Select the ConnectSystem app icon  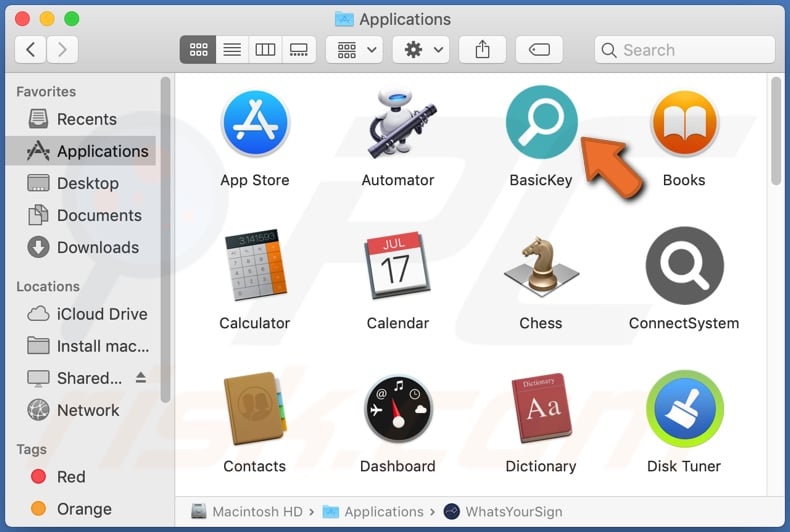[685, 265]
